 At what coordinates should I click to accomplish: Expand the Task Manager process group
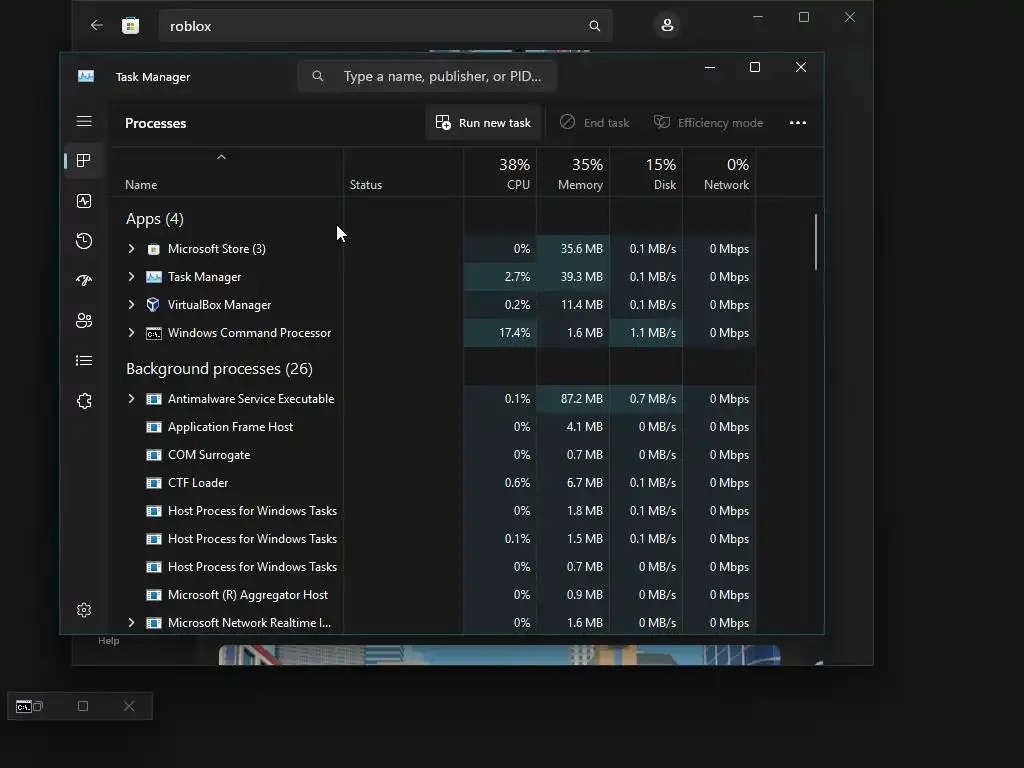(x=131, y=277)
